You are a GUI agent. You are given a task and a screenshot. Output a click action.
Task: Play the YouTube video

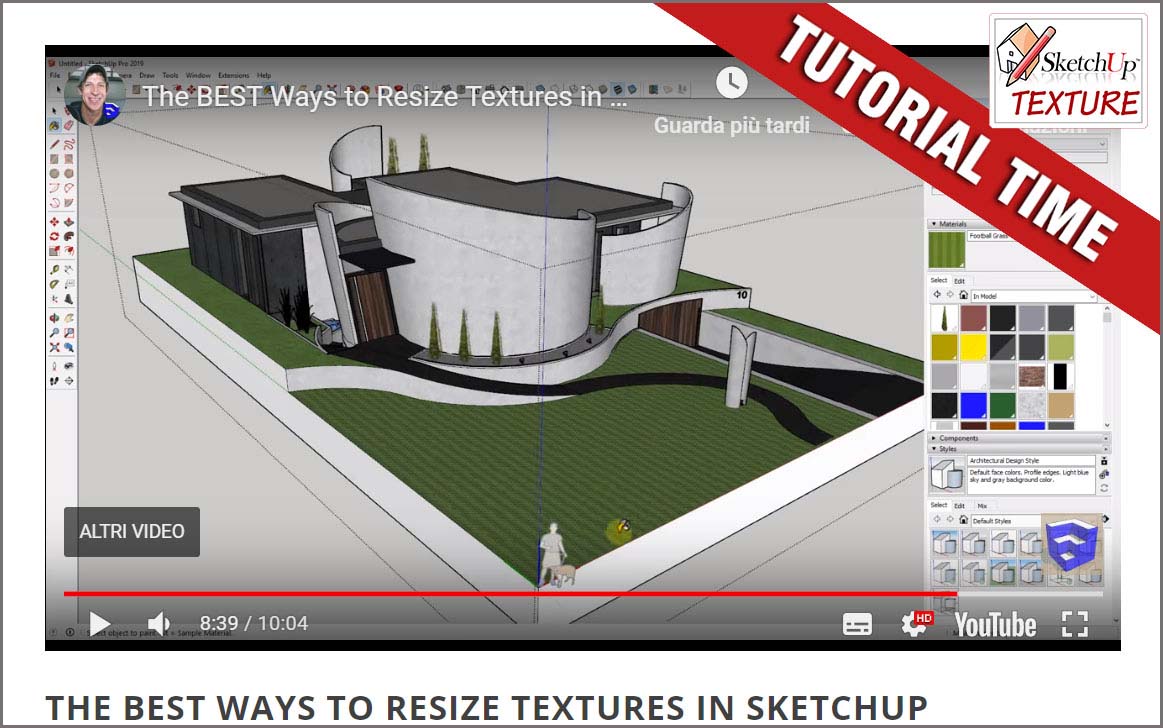[100, 624]
